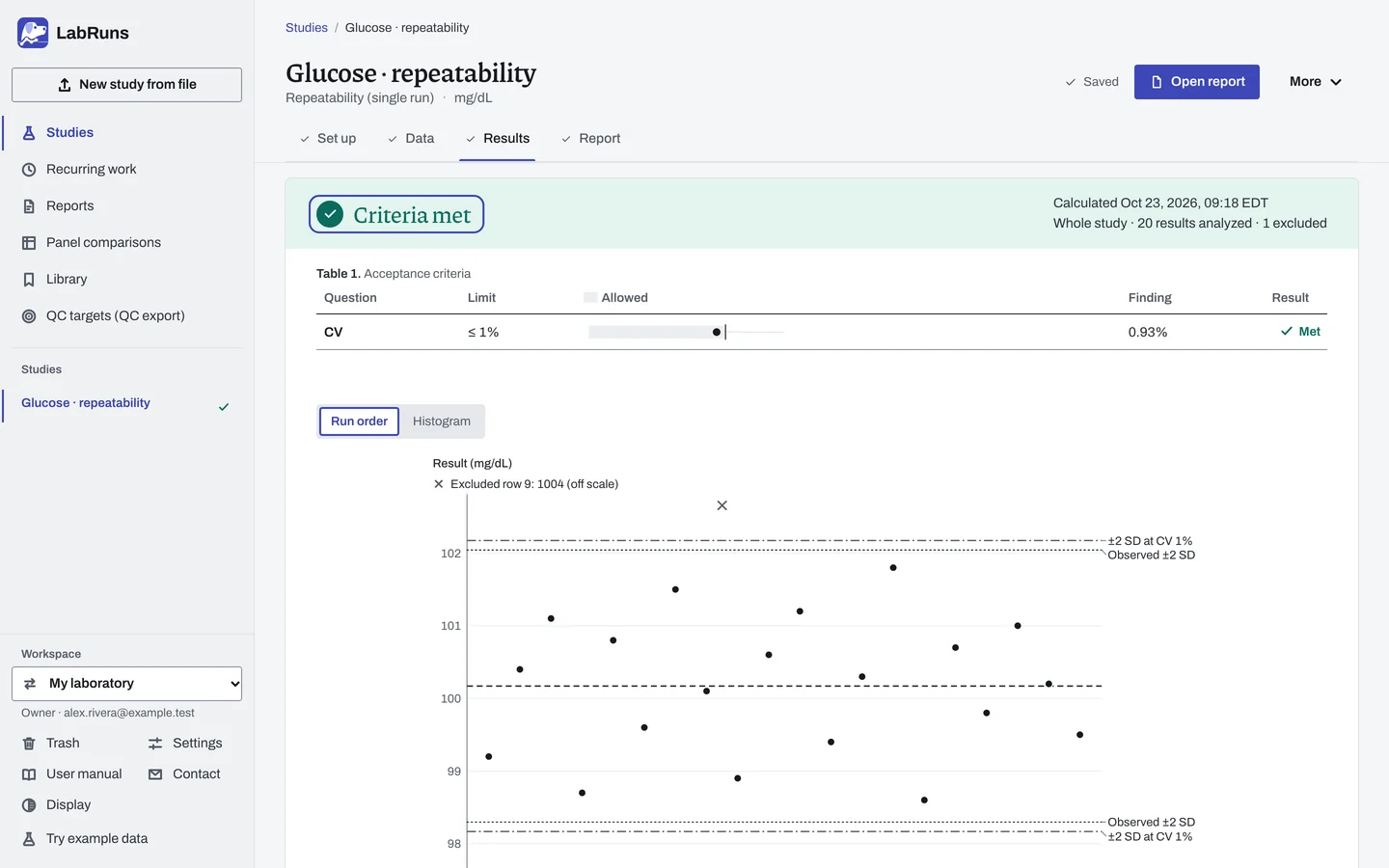Go to the Data tab
The image size is (1389, 868).
[x=411, y=139]
